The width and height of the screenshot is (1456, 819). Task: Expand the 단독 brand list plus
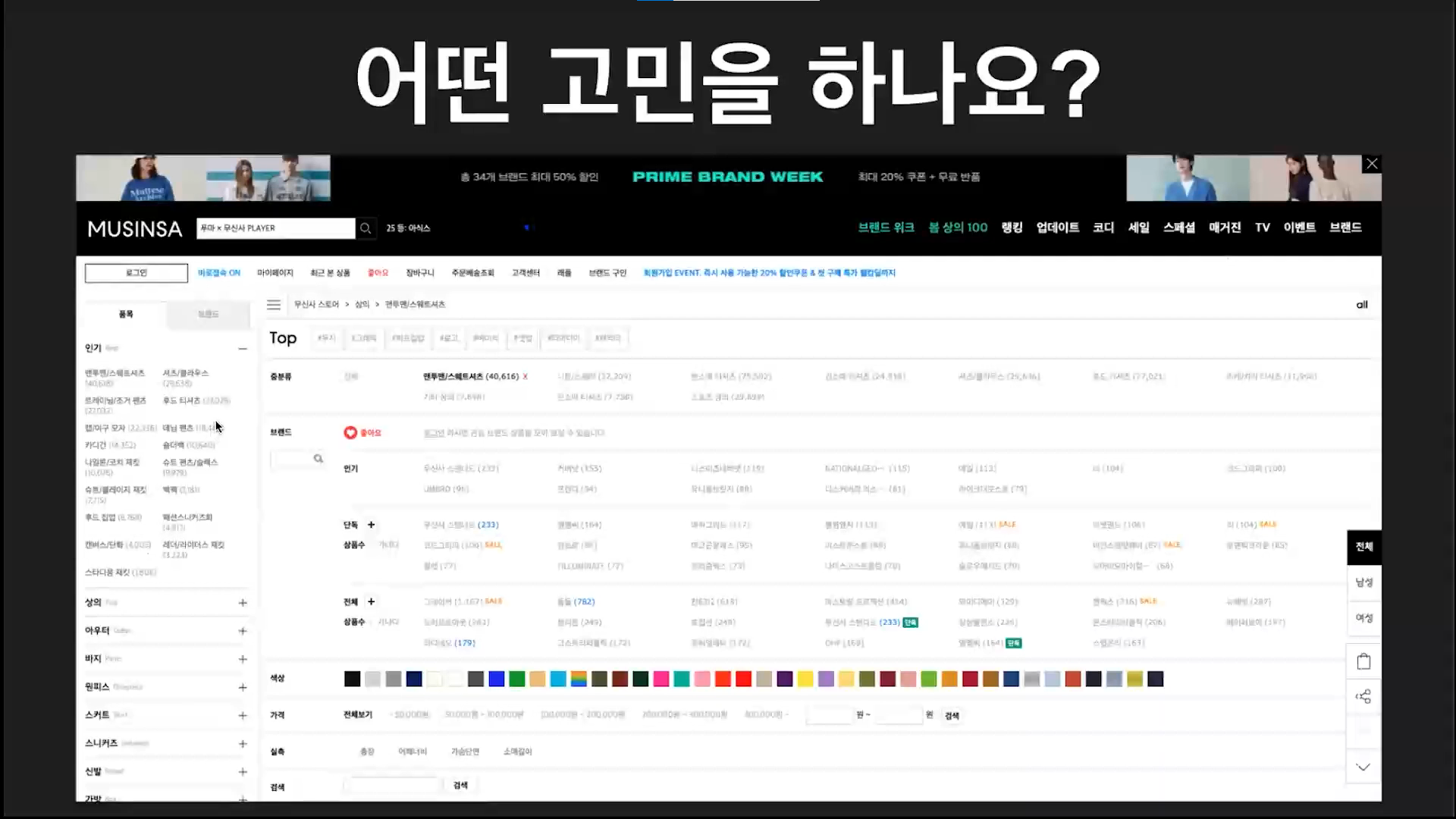coord(372,525)
